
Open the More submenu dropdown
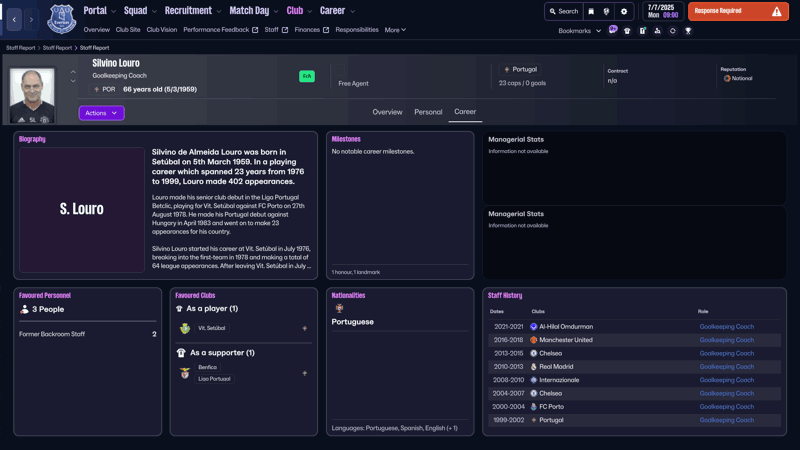pyautogui.click(x=395, y=30)
